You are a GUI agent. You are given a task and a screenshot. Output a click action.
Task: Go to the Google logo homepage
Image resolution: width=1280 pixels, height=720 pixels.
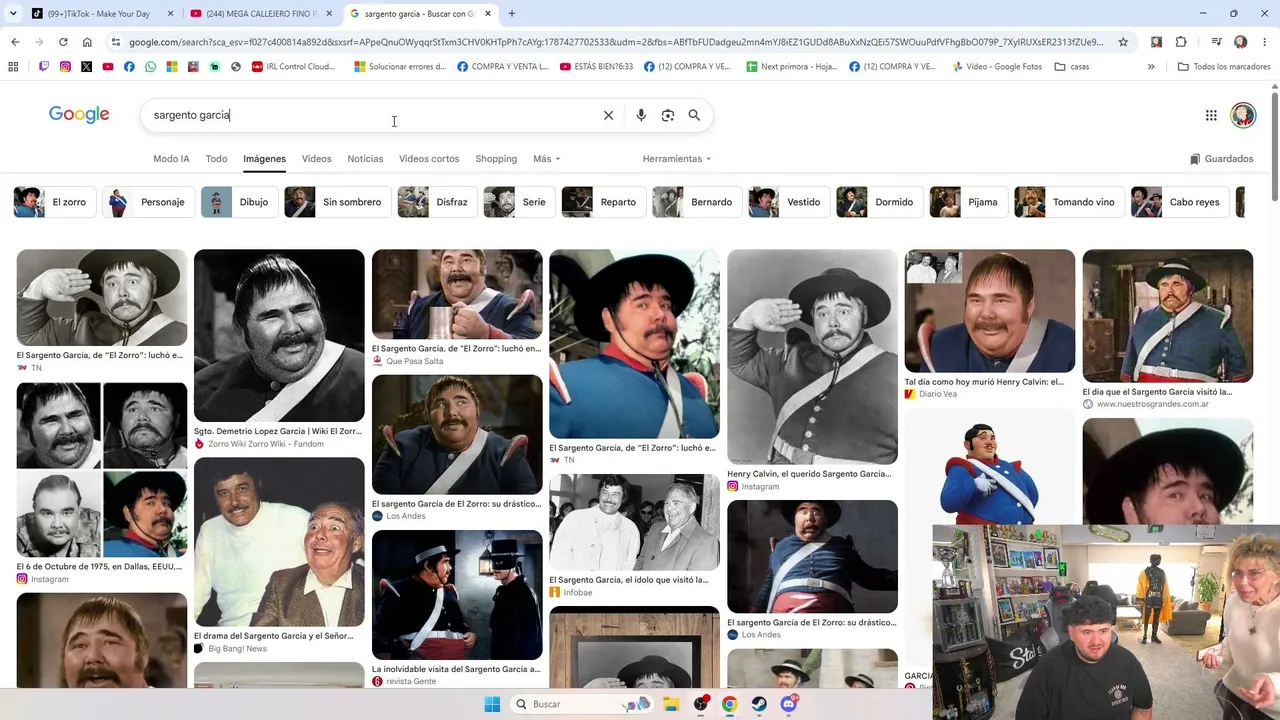point(79,115)
